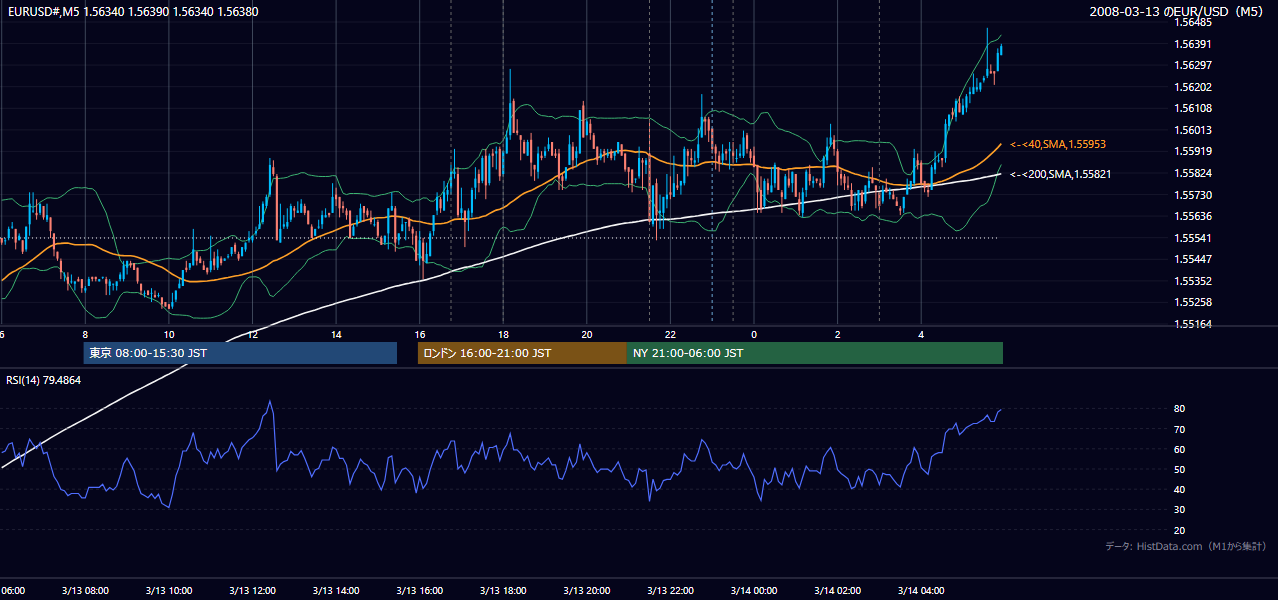Image resolution: width=1278 pixels, height=600 pixels.
Task: Click price axis value 1.55447
Action: point(1192,259)
